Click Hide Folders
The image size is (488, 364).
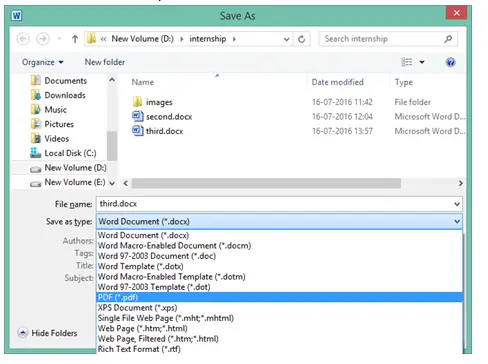(x=48, y=333)
